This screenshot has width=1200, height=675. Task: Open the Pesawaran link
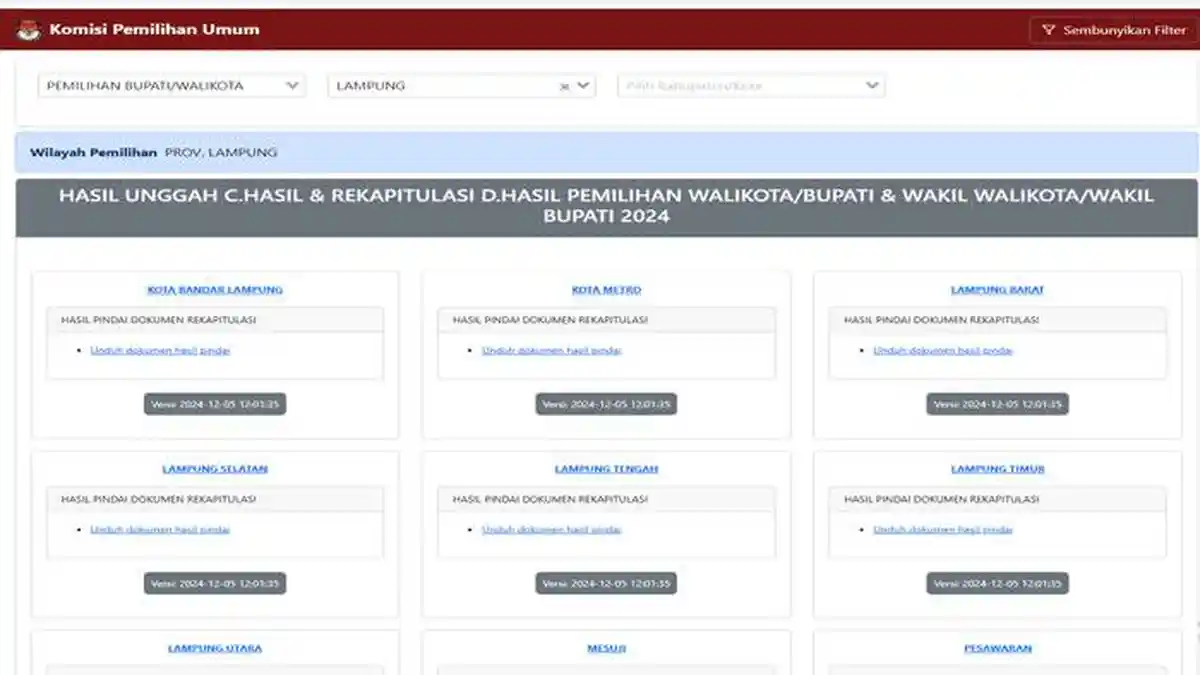(997, 648)
